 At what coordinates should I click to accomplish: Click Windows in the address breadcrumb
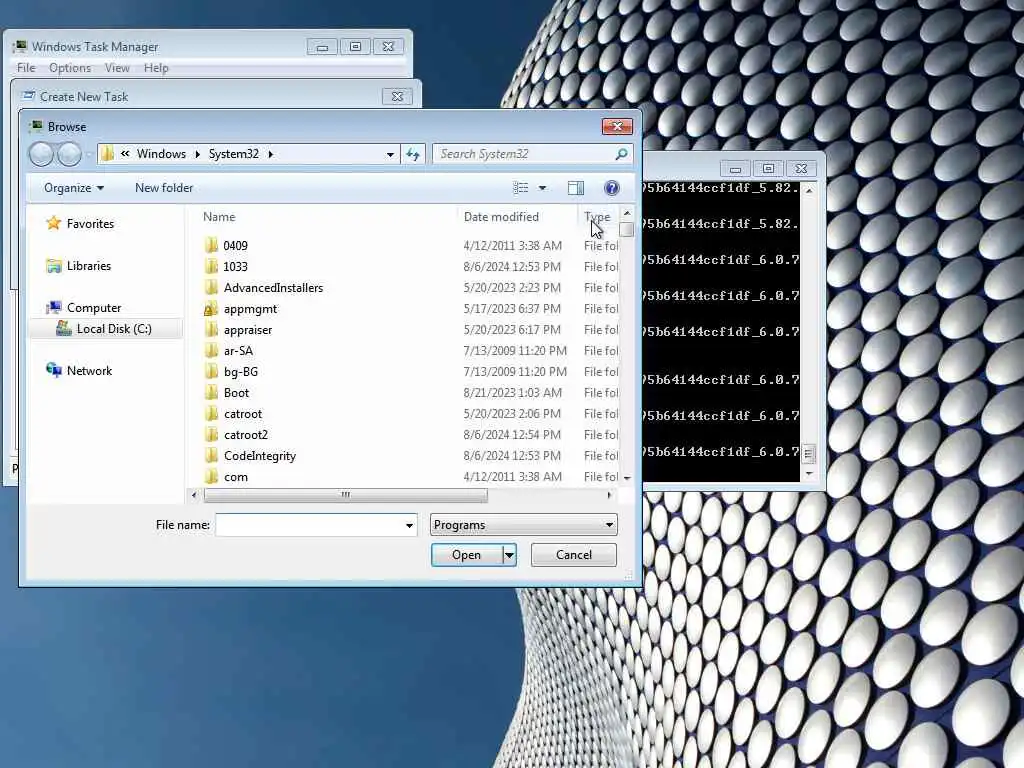pos(161,154)
